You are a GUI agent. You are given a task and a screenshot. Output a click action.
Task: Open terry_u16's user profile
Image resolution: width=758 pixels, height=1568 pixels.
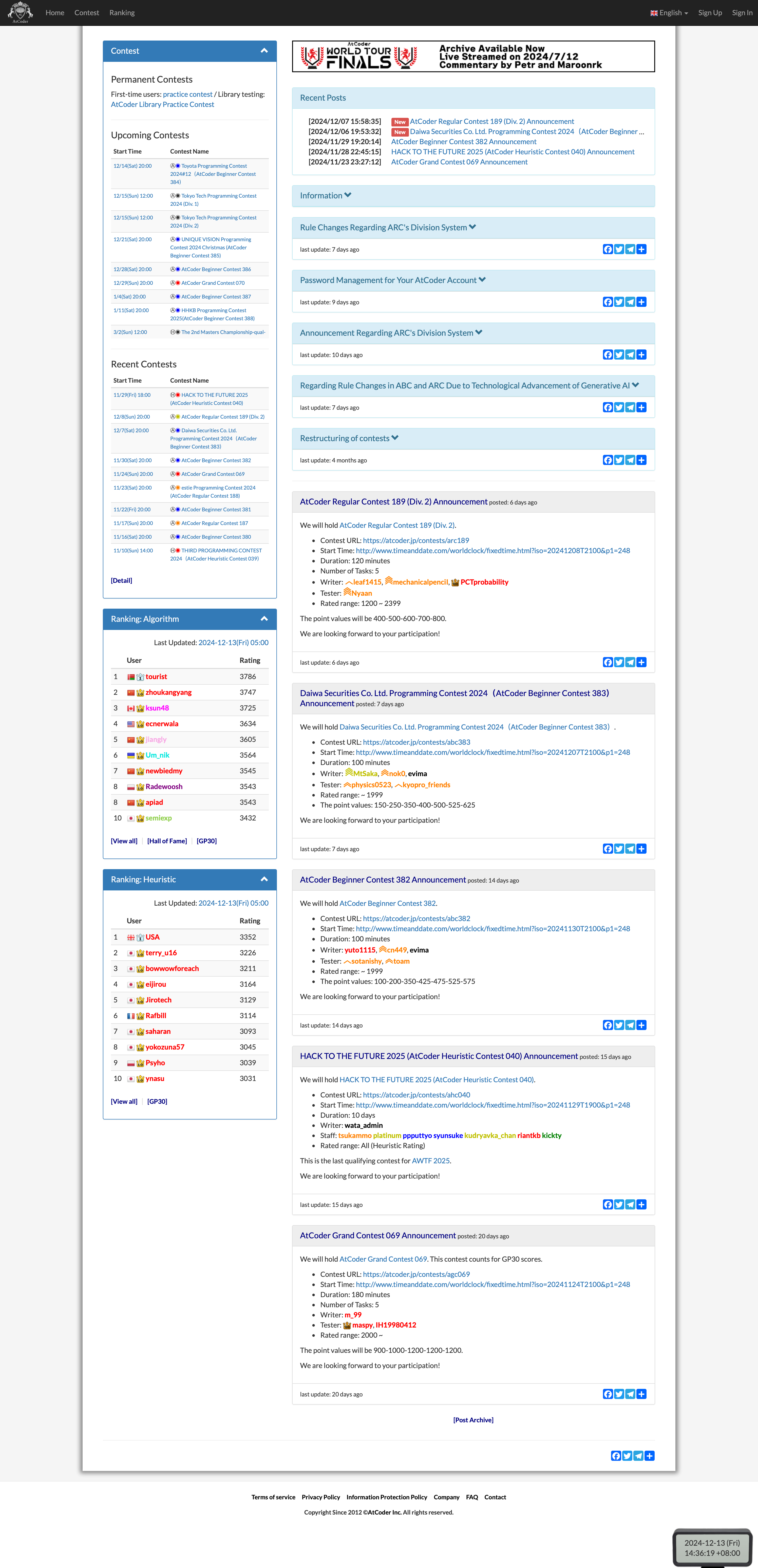pos(161,953)
